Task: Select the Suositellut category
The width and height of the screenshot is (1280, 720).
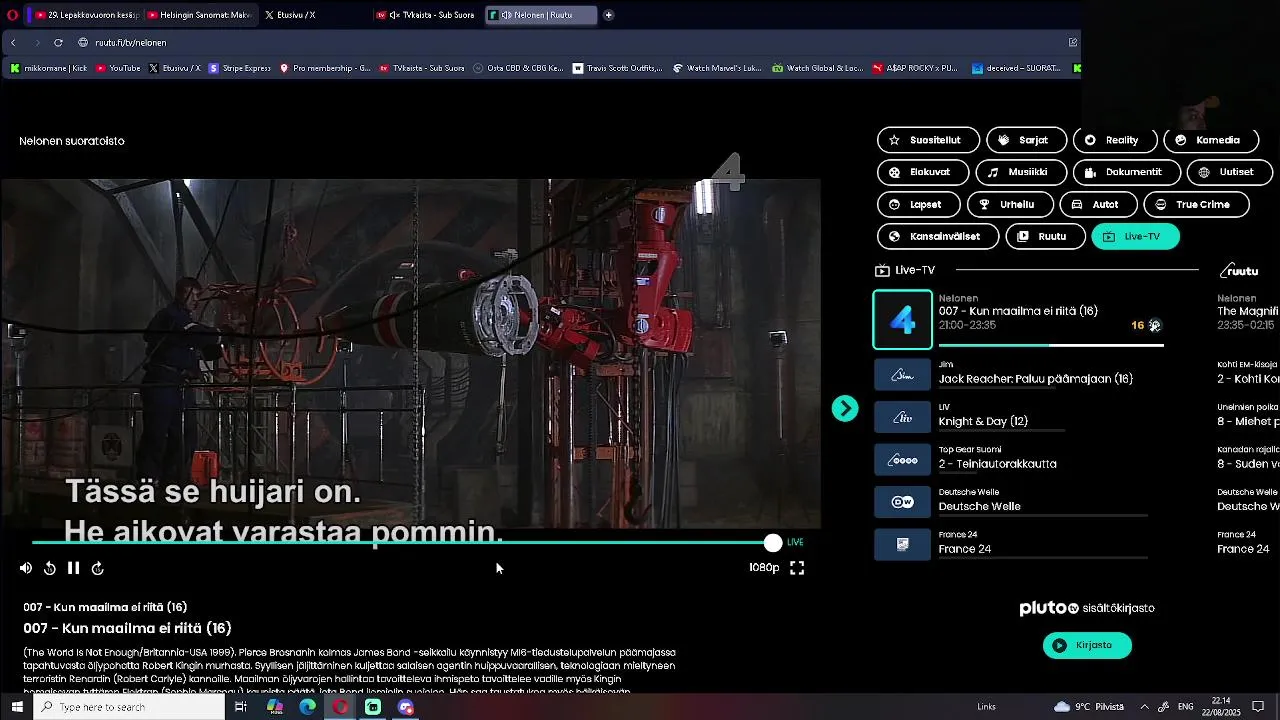Action: (x=928, y=140)
